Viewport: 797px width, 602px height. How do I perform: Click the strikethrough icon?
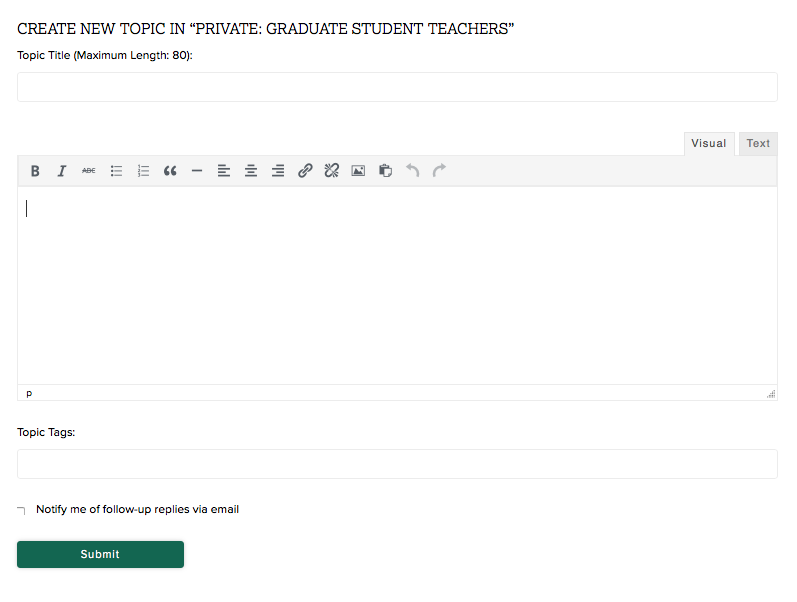[x=89, y=171]
